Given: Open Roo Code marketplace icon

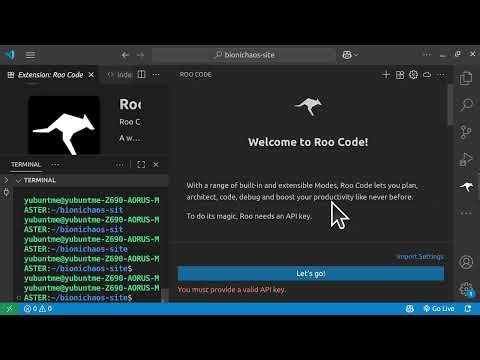Looking at the screenshot, I should 400,75.
